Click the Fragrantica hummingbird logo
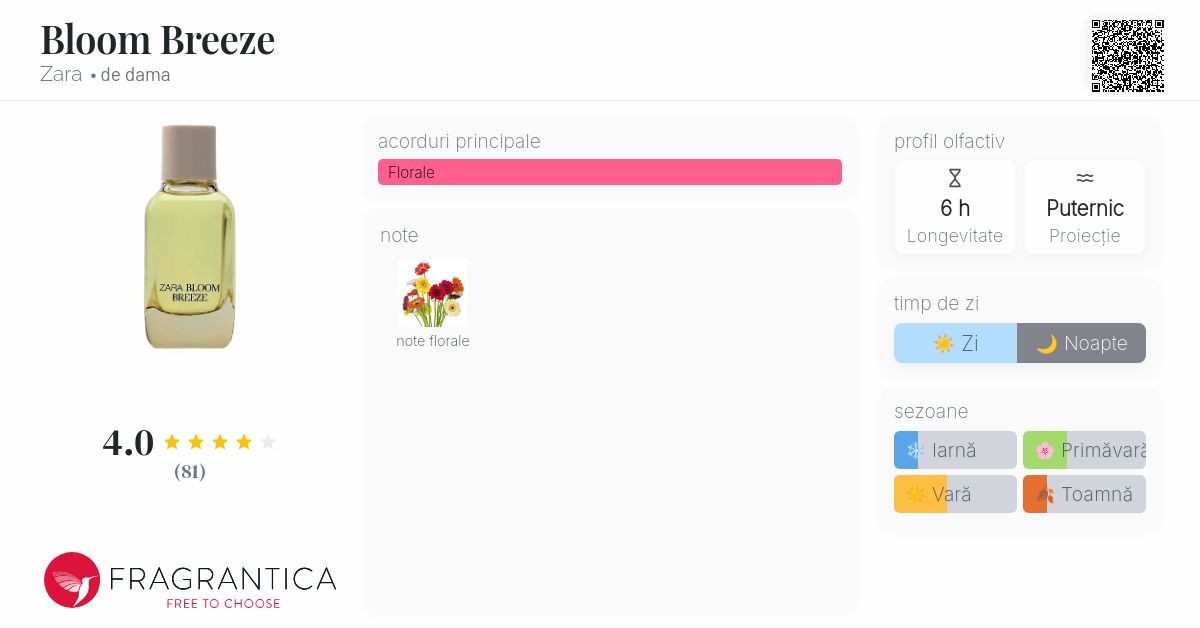 coord(72,580)
